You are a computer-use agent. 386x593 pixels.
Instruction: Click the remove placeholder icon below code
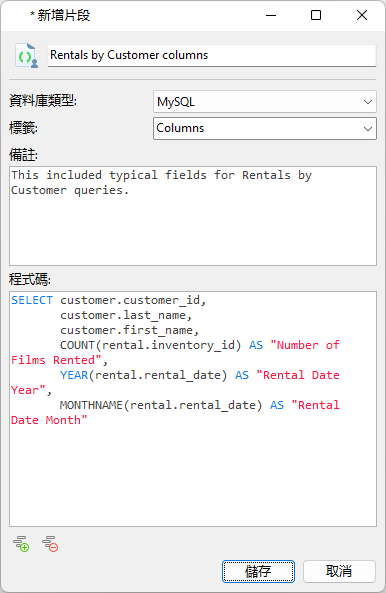(50, 544)
